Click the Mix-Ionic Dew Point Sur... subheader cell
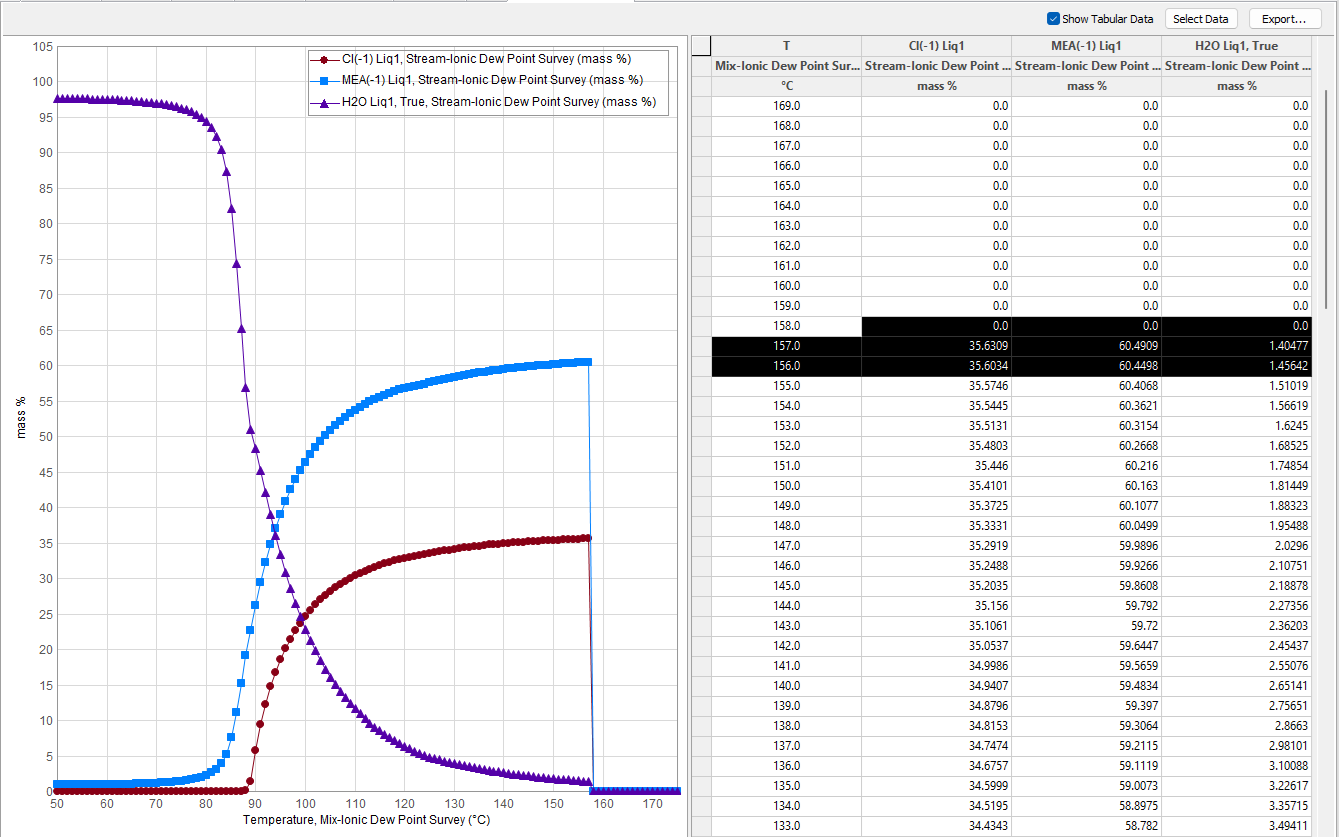This screenshot has width=1339, height=837. 786,66
